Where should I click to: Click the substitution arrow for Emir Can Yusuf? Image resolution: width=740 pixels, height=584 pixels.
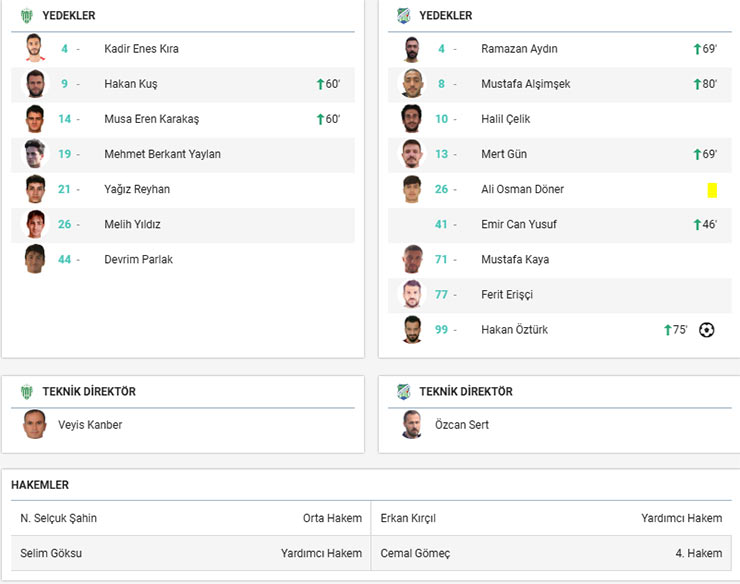coord(697,225)
